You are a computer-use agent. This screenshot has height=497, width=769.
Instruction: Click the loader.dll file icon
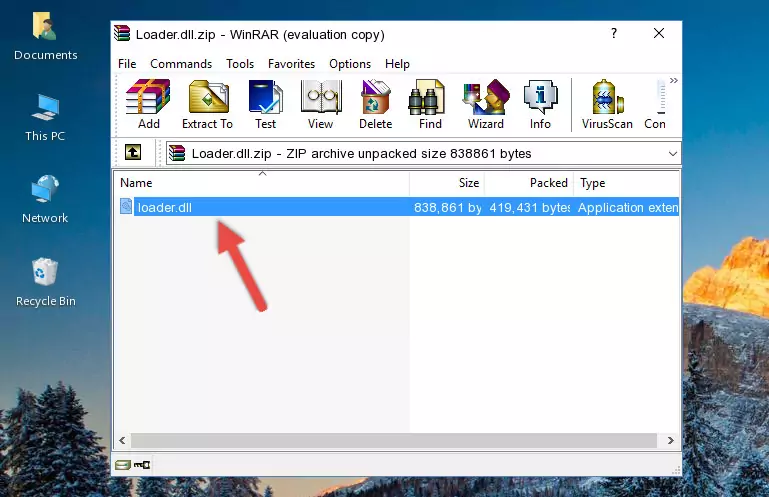click(126, 207)
